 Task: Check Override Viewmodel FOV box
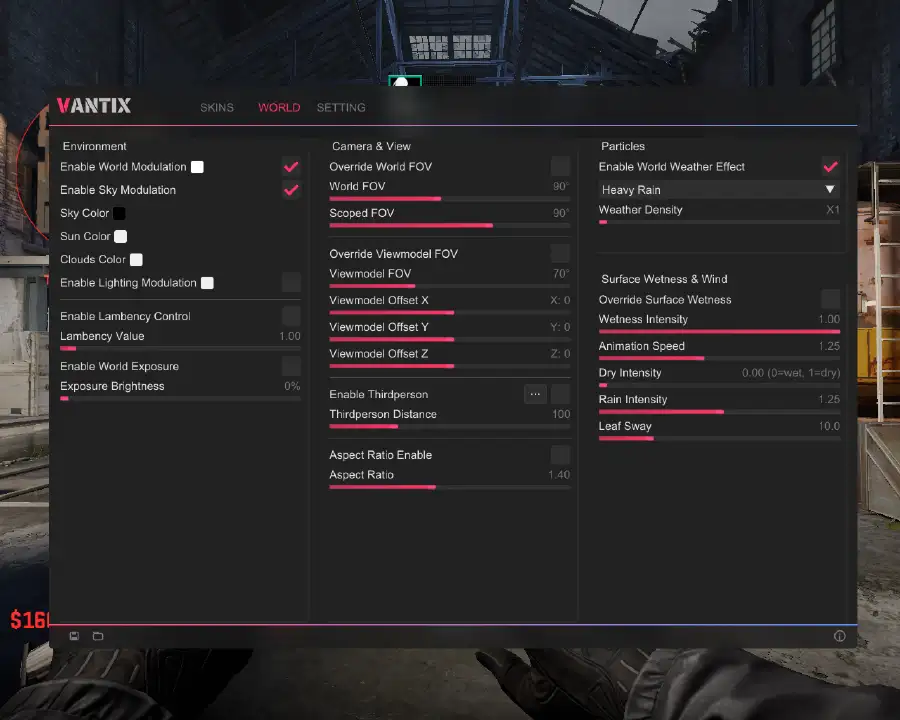coord(560,253)
